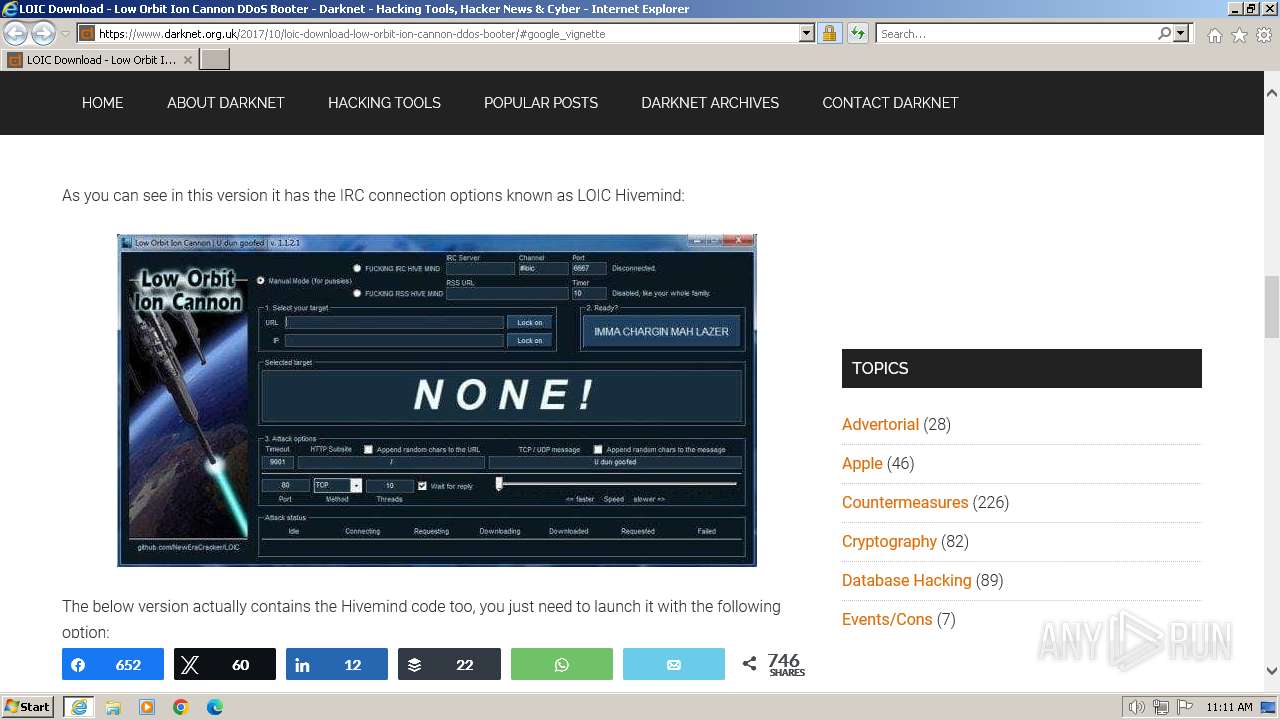
Task: Open the IE Home icon
Action: 1214,35
